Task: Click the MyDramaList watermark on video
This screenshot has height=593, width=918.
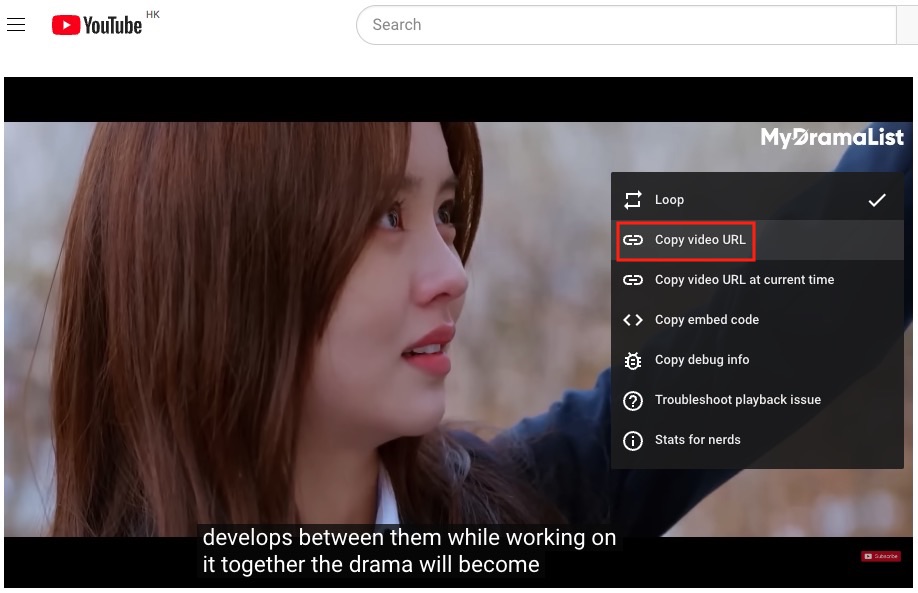Action: [832, 138]
